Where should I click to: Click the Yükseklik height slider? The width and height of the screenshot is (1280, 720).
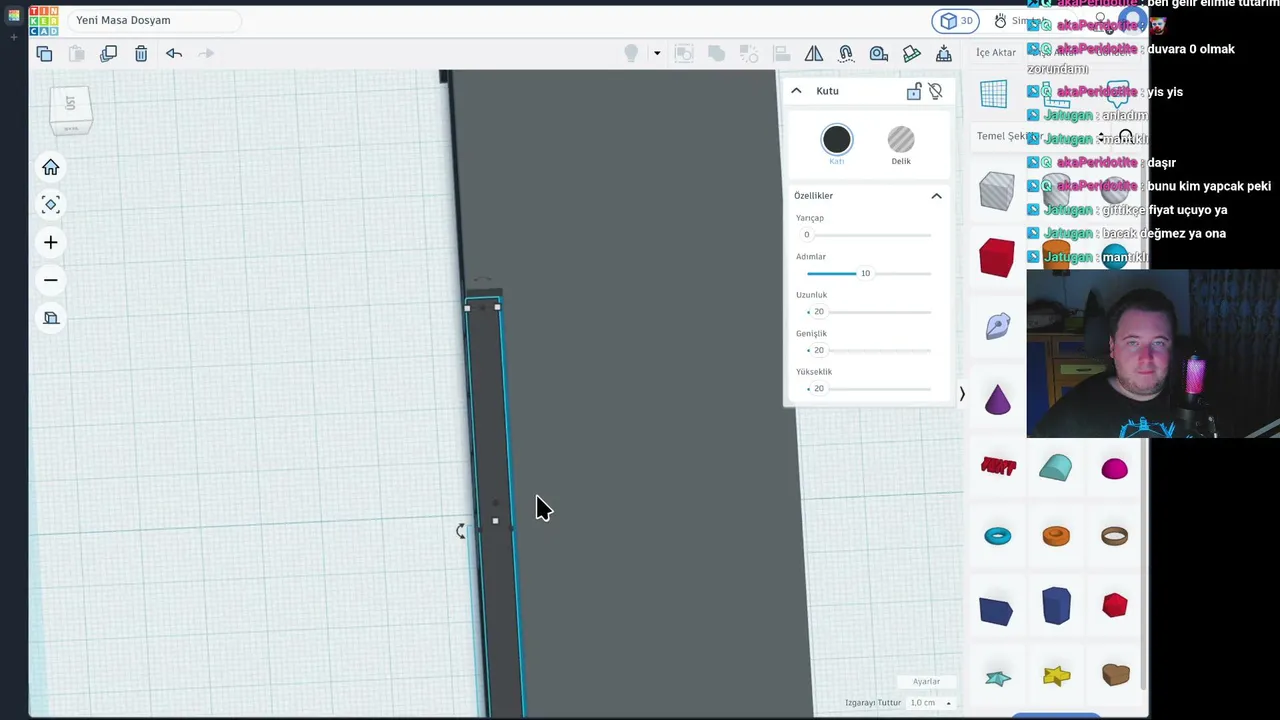(x=868, y=389)
